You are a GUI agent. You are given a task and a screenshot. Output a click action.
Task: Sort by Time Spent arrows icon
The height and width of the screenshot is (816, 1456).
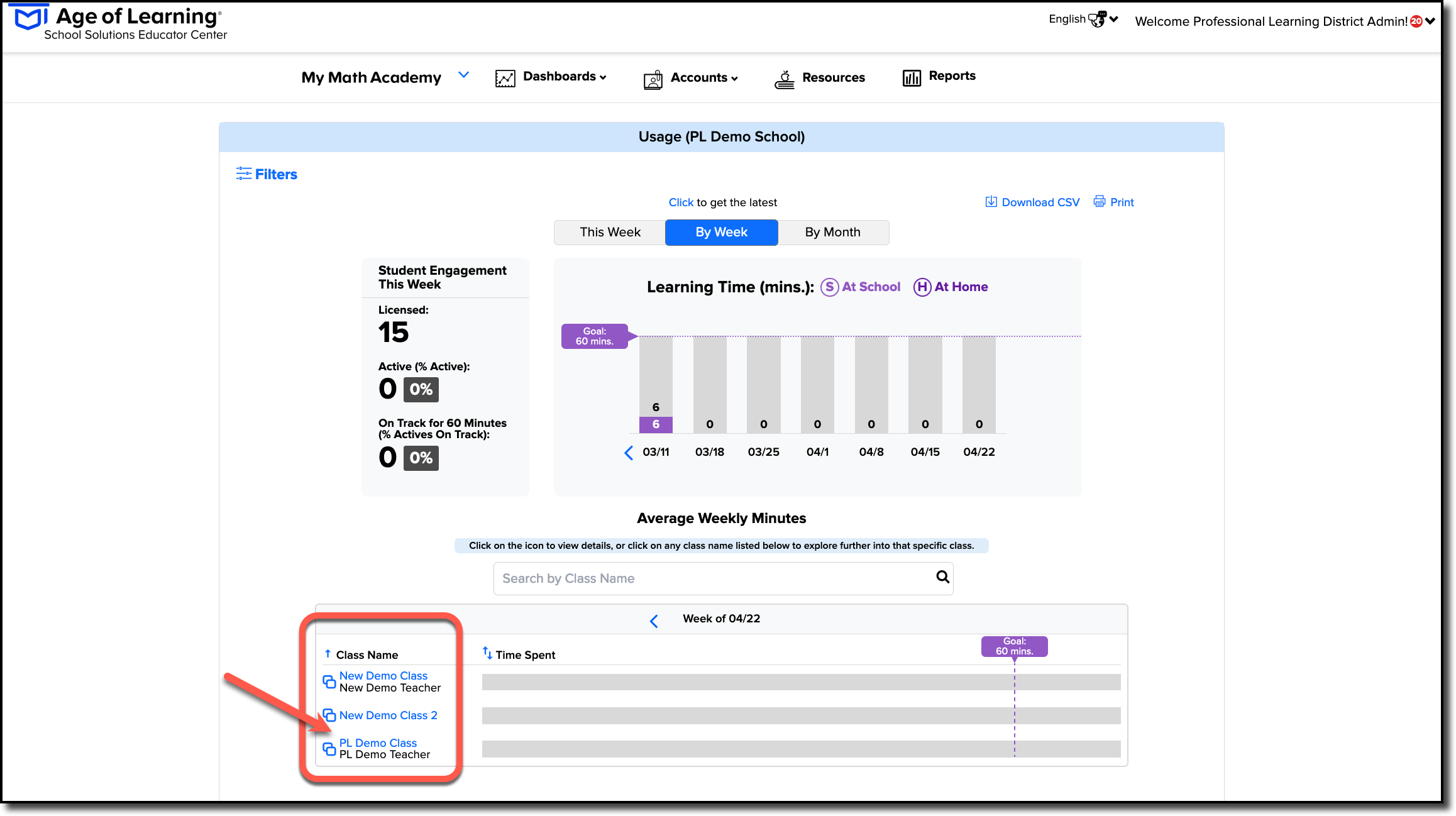click(487, 653)
